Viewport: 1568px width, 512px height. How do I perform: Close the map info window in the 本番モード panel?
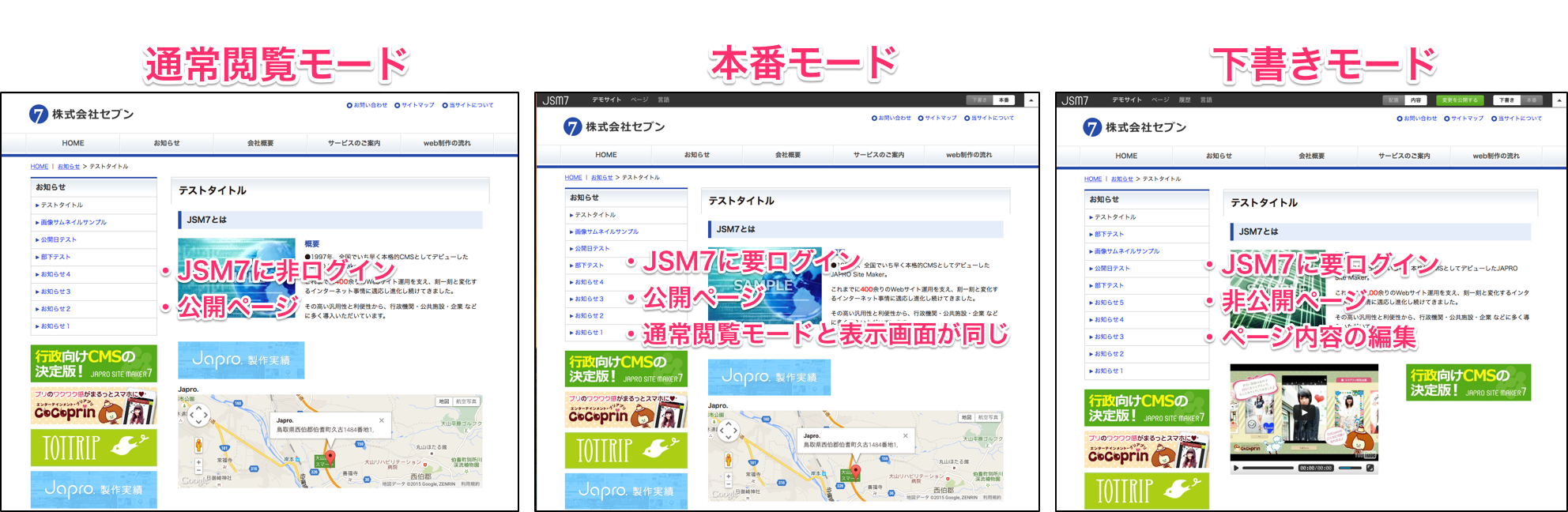click(906, 435)
